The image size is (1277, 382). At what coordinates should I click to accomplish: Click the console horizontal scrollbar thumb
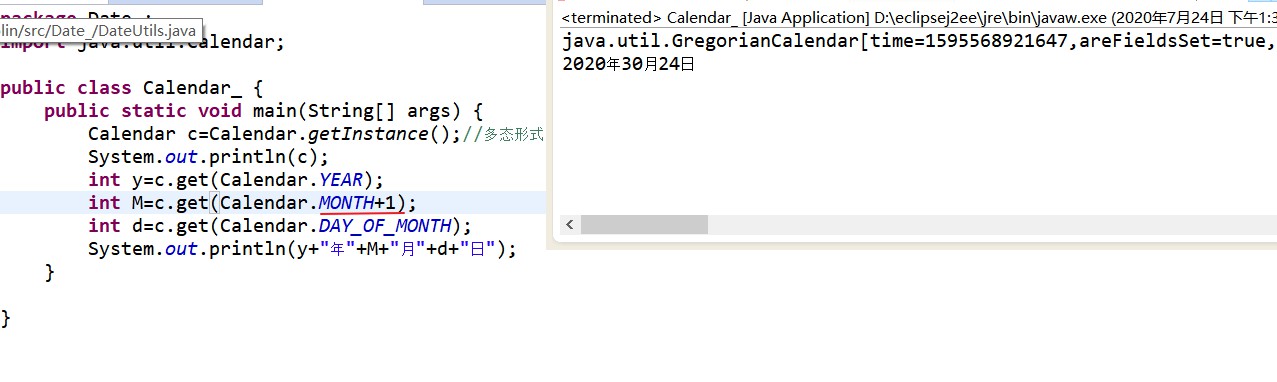coord(644,225)
